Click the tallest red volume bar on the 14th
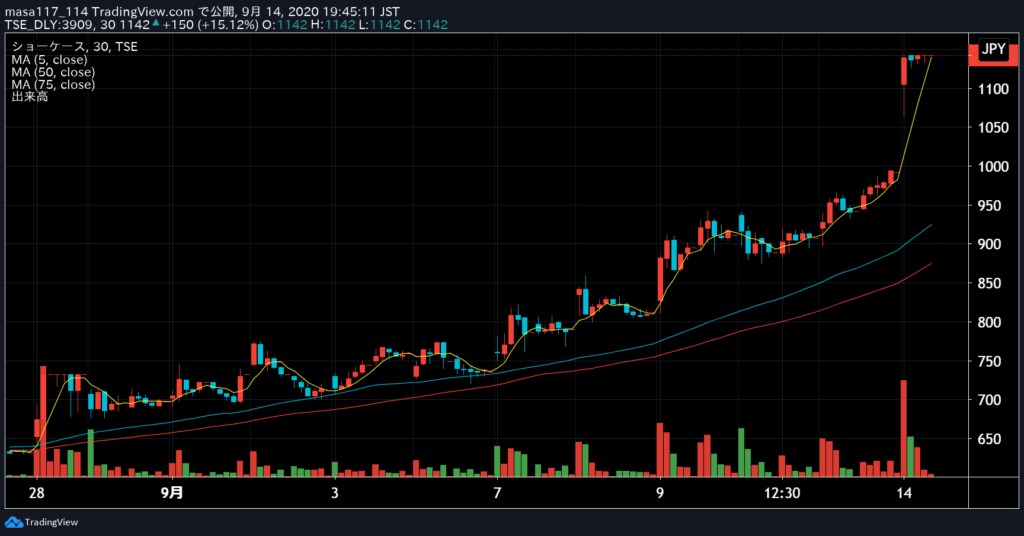Screen dimensions: 1024x536 [x=904, y=428]
